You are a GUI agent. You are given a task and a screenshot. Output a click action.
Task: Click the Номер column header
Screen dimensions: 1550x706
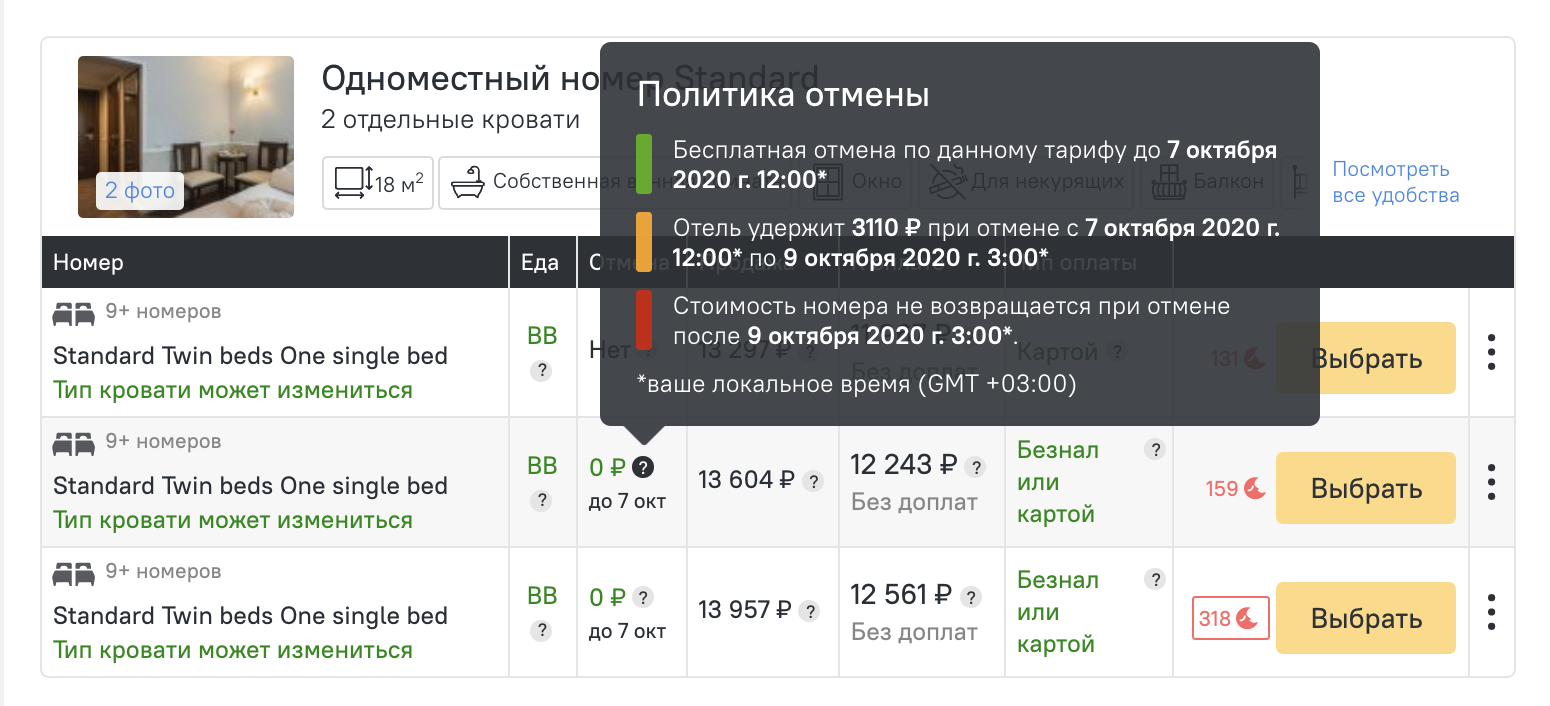click(88, 263)
